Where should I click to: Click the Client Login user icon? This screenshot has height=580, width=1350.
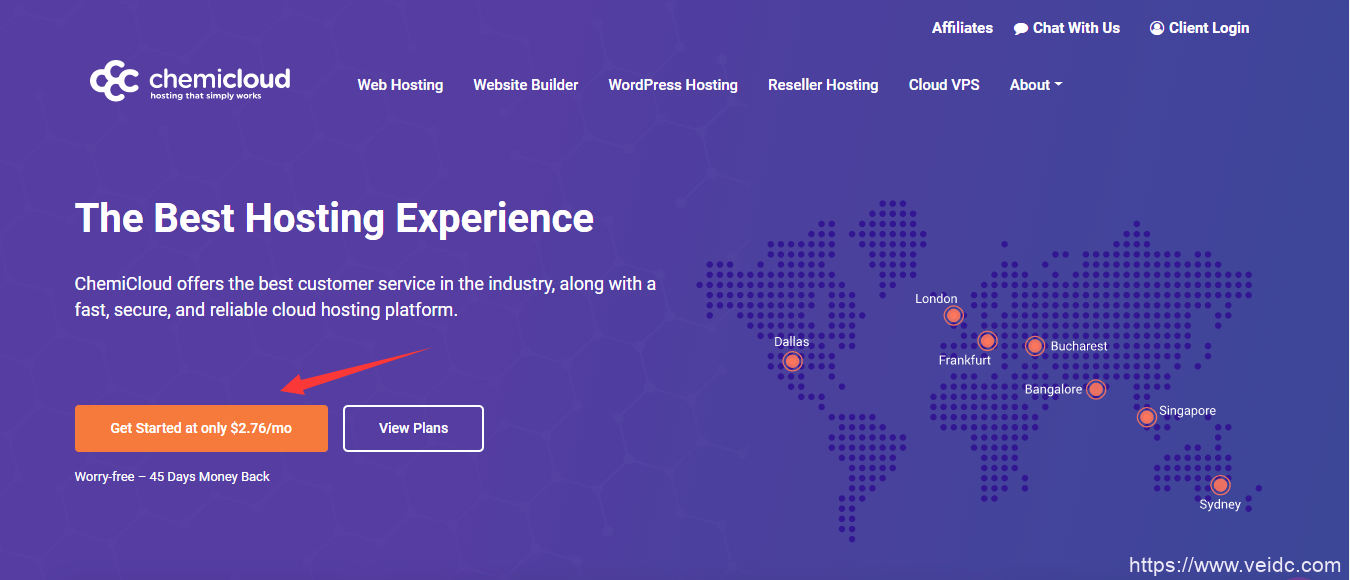[1157, 29]
